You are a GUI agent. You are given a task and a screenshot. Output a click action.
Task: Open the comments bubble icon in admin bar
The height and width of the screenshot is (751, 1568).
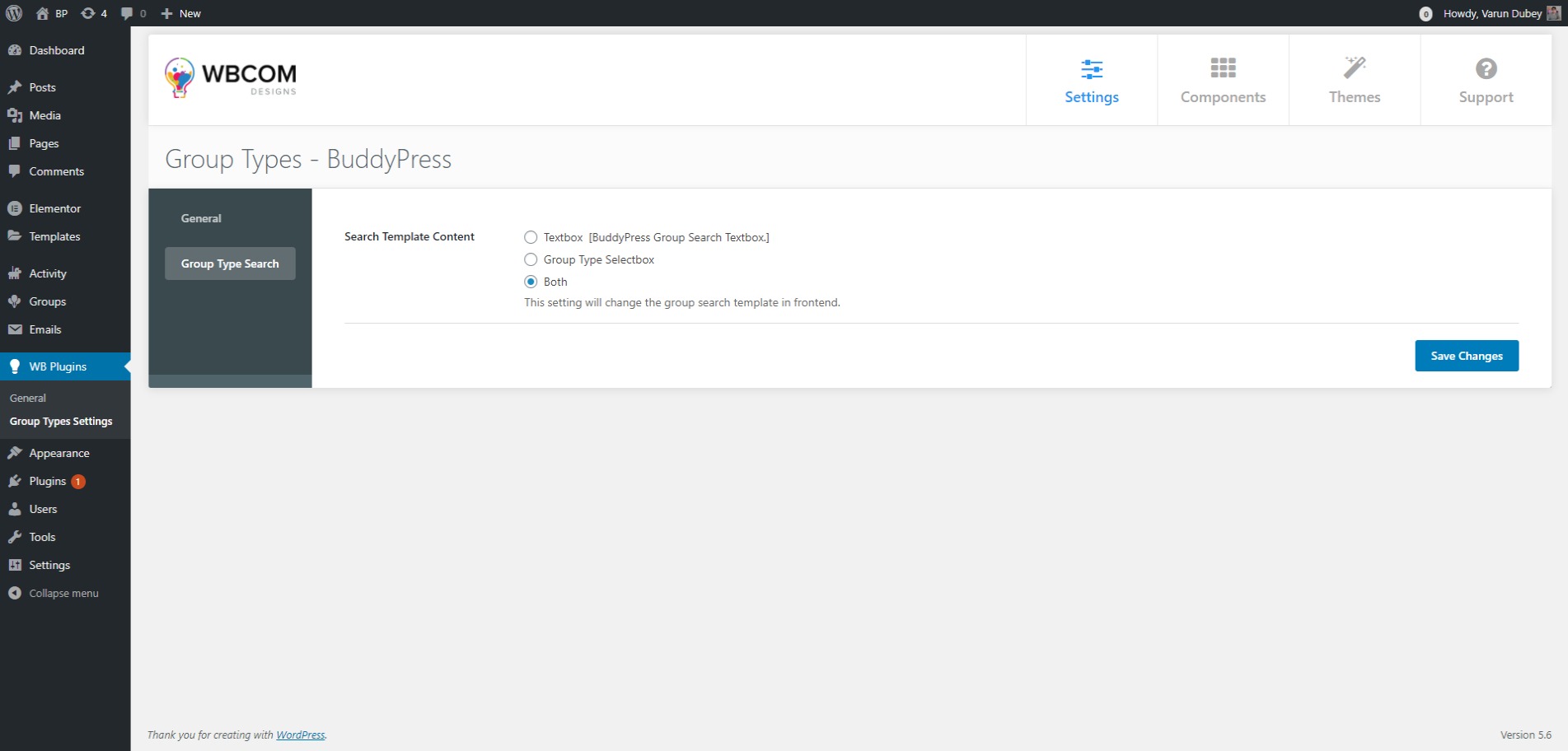pyautogui.click(x=127, y=13)
